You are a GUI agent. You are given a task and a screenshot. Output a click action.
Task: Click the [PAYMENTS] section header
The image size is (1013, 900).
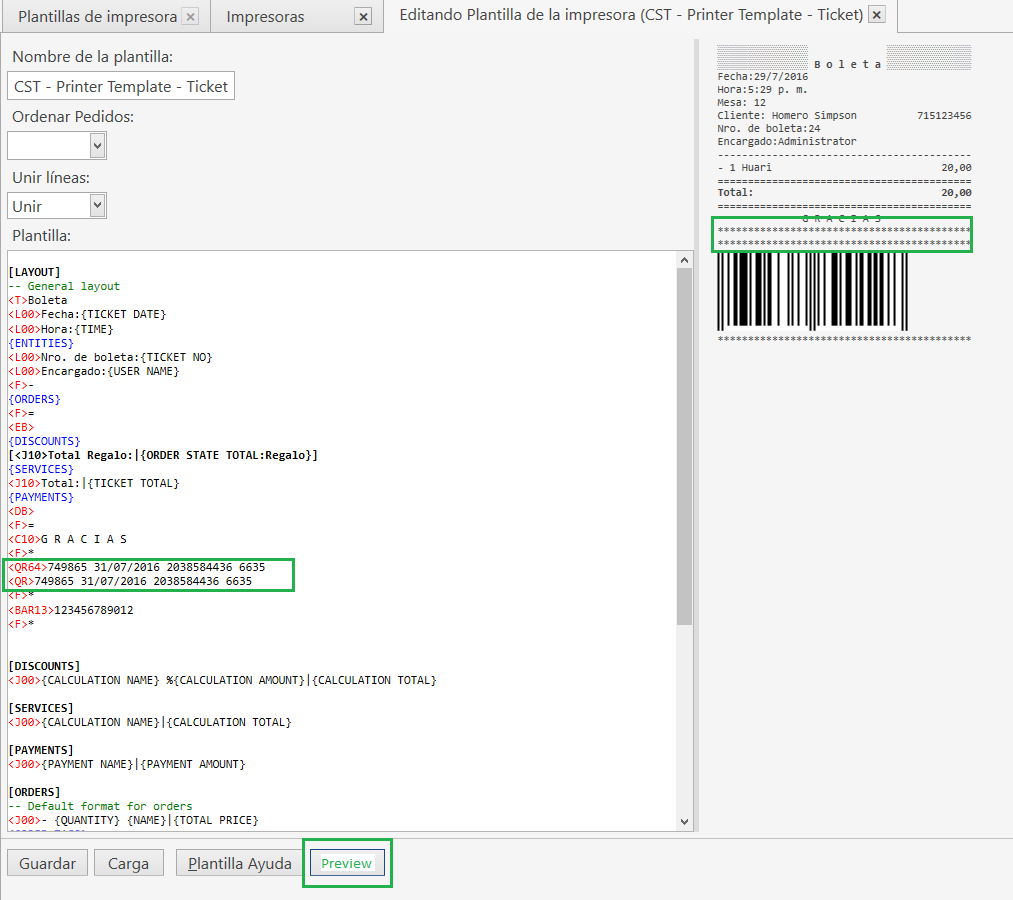point(41,750)
